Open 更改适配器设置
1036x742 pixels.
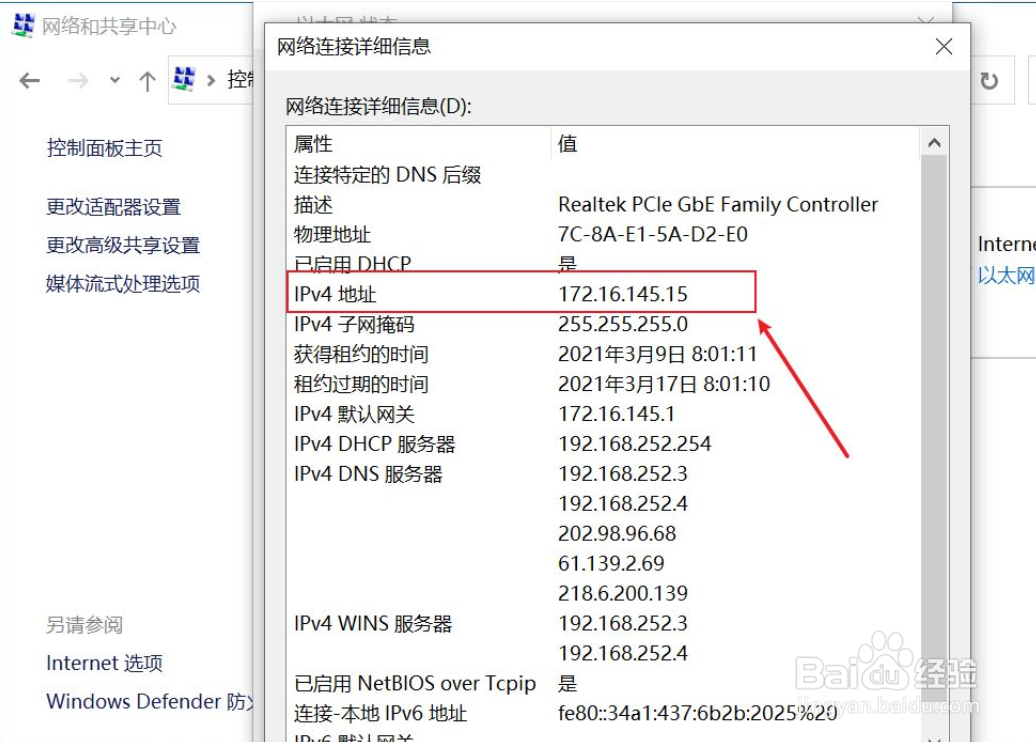(113, 207)
